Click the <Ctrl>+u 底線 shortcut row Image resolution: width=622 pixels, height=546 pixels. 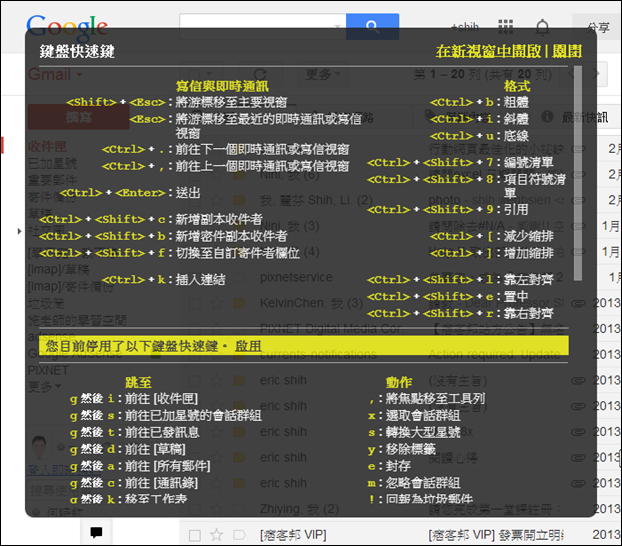[479, 136]
